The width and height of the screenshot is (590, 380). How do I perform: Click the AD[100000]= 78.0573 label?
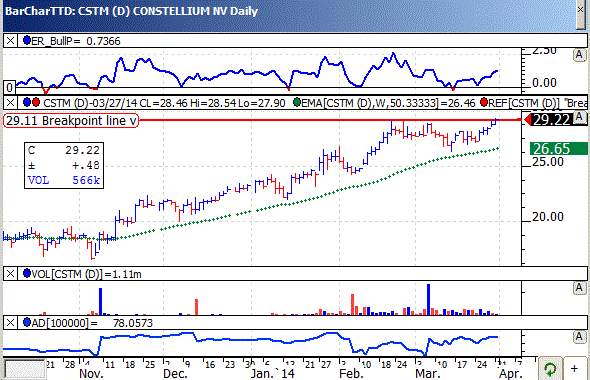pos(92,323)
